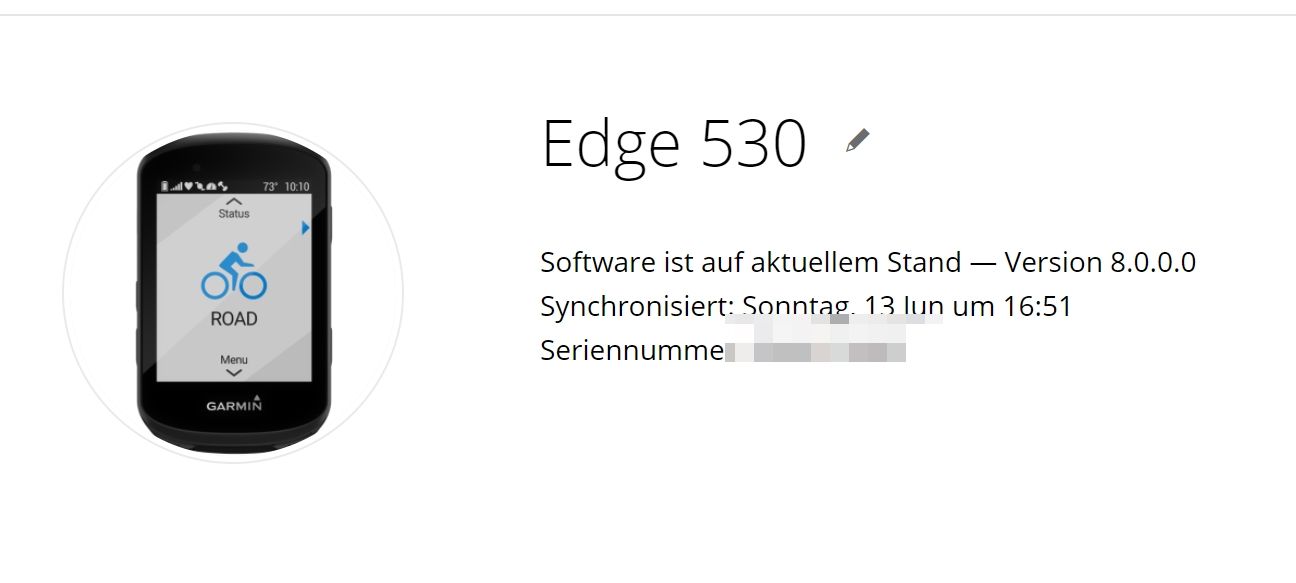Viewport: 1296px width, 583px height.
Task: Click the Menu label on device screen
Action: [x=234, y=359]
